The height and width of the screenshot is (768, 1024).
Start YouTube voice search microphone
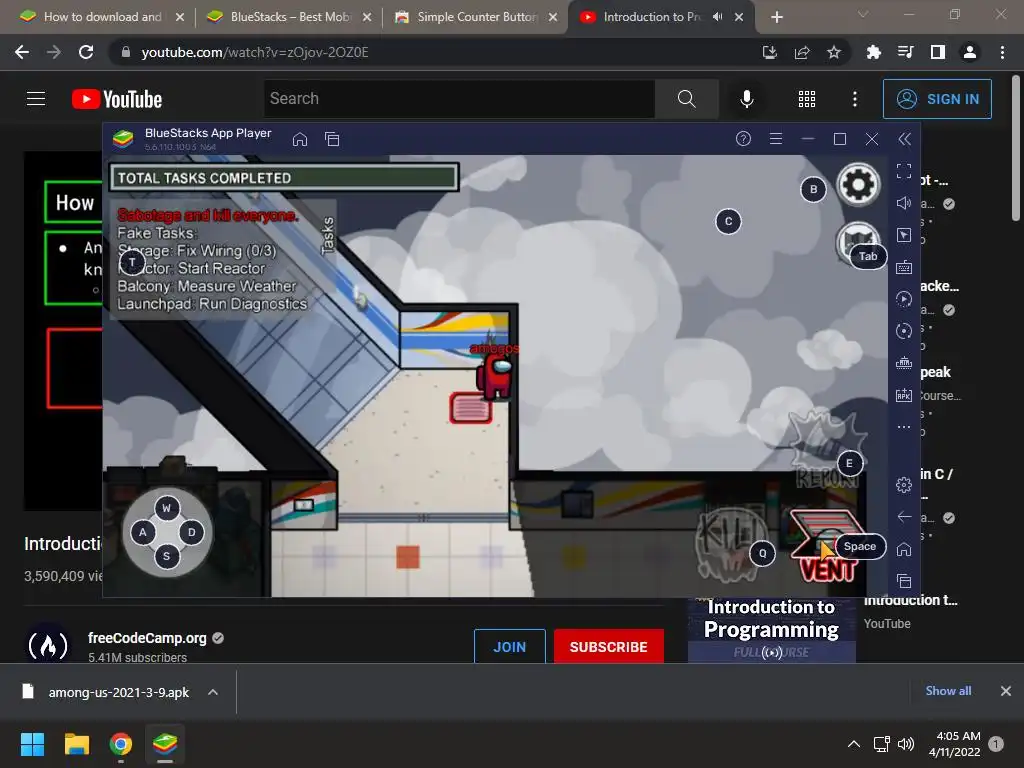click(x=746, y=99)
